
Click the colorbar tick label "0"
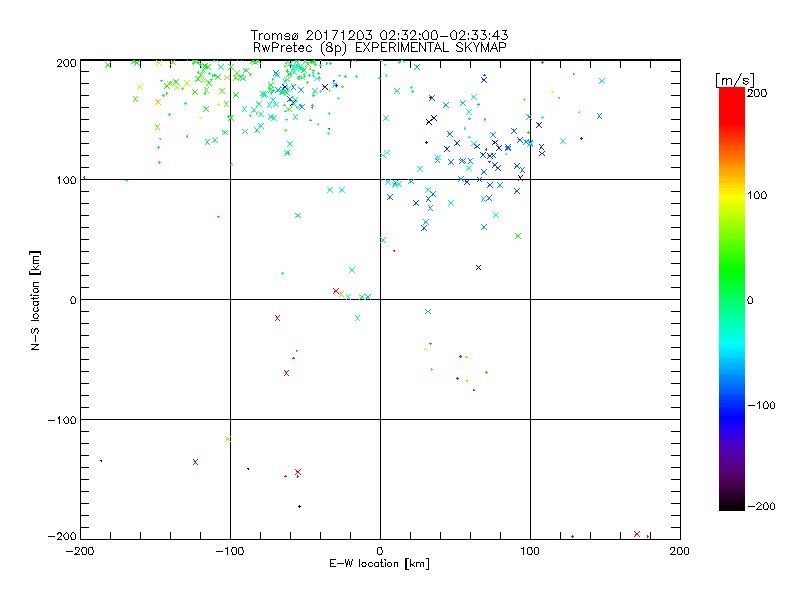[x=750, y=300]
